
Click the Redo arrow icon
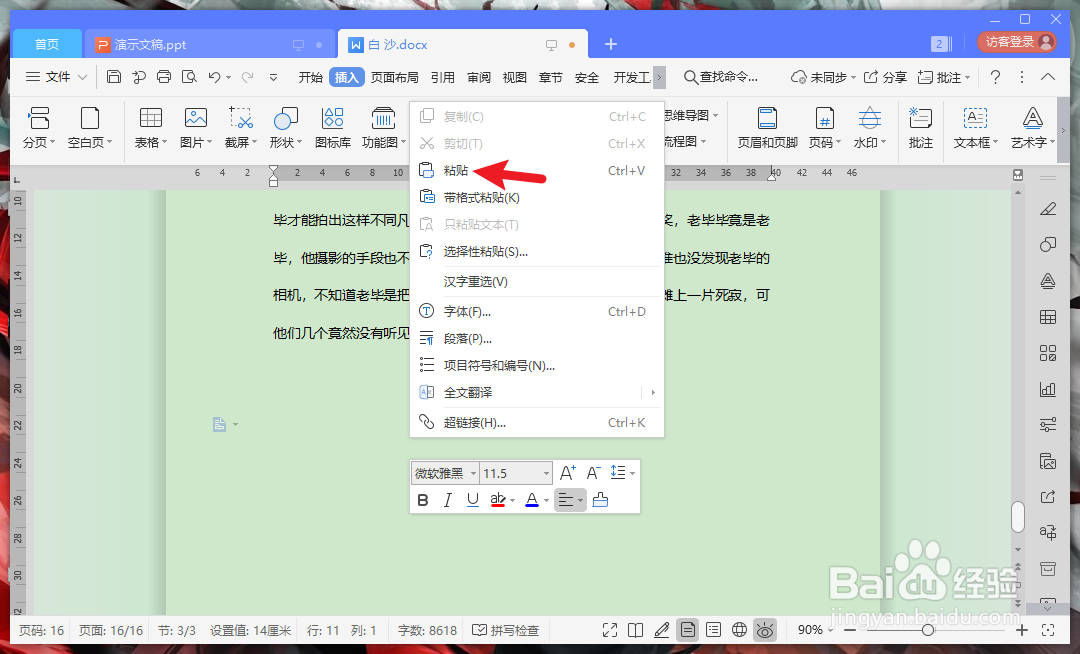[x=247, y=77]
